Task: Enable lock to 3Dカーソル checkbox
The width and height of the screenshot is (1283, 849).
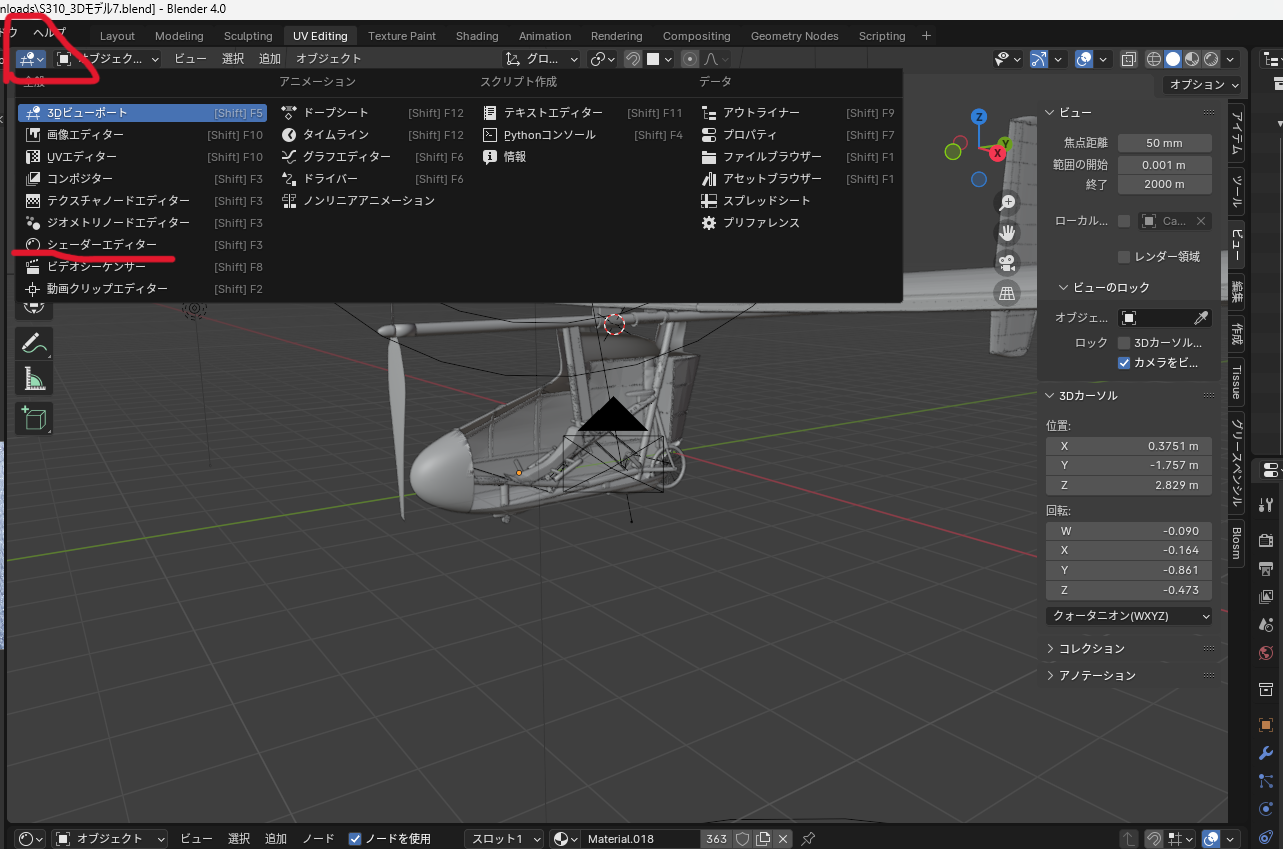Action: point(1124,343)
